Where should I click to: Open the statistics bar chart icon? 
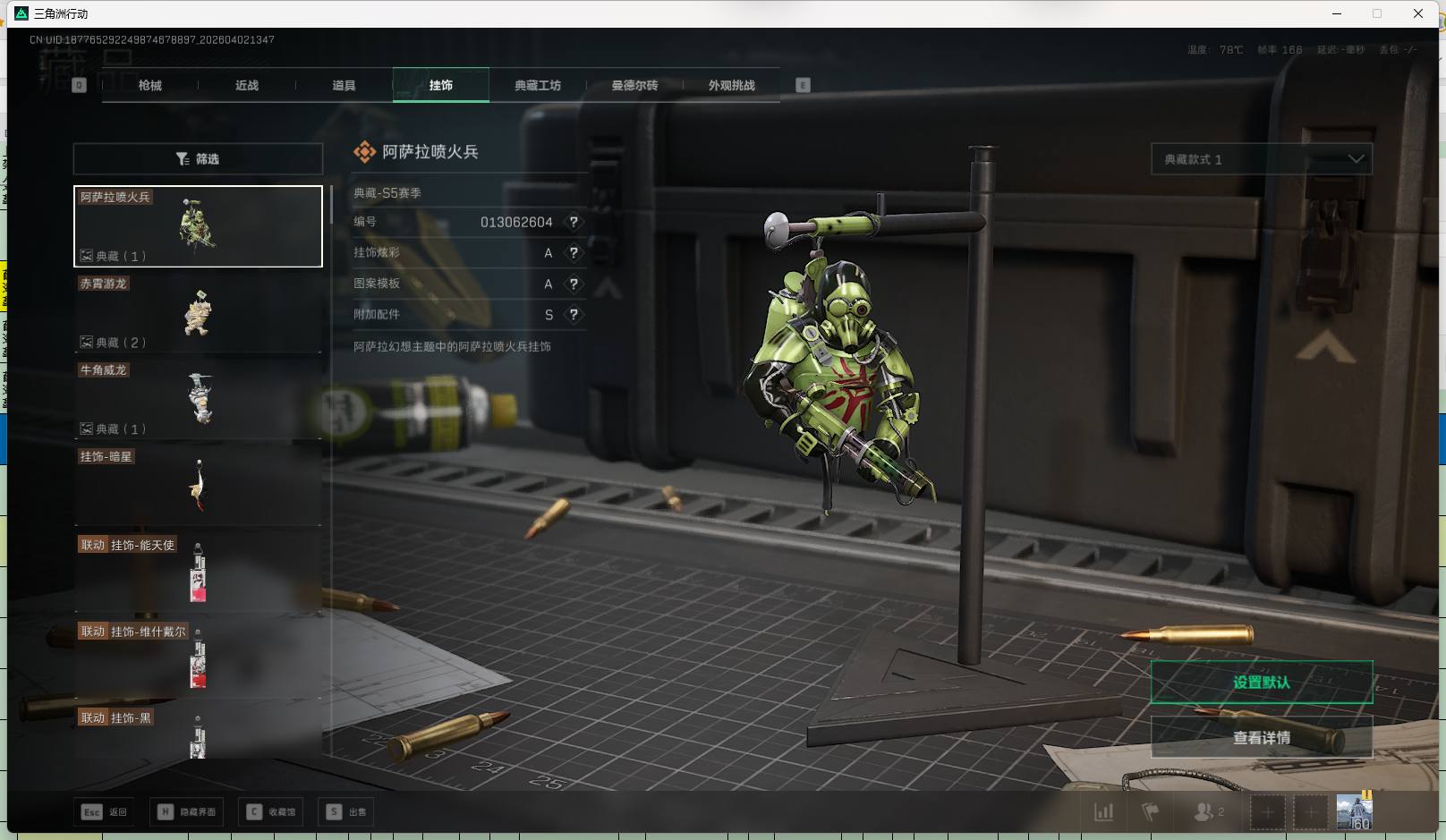[x=1104, y=812]
